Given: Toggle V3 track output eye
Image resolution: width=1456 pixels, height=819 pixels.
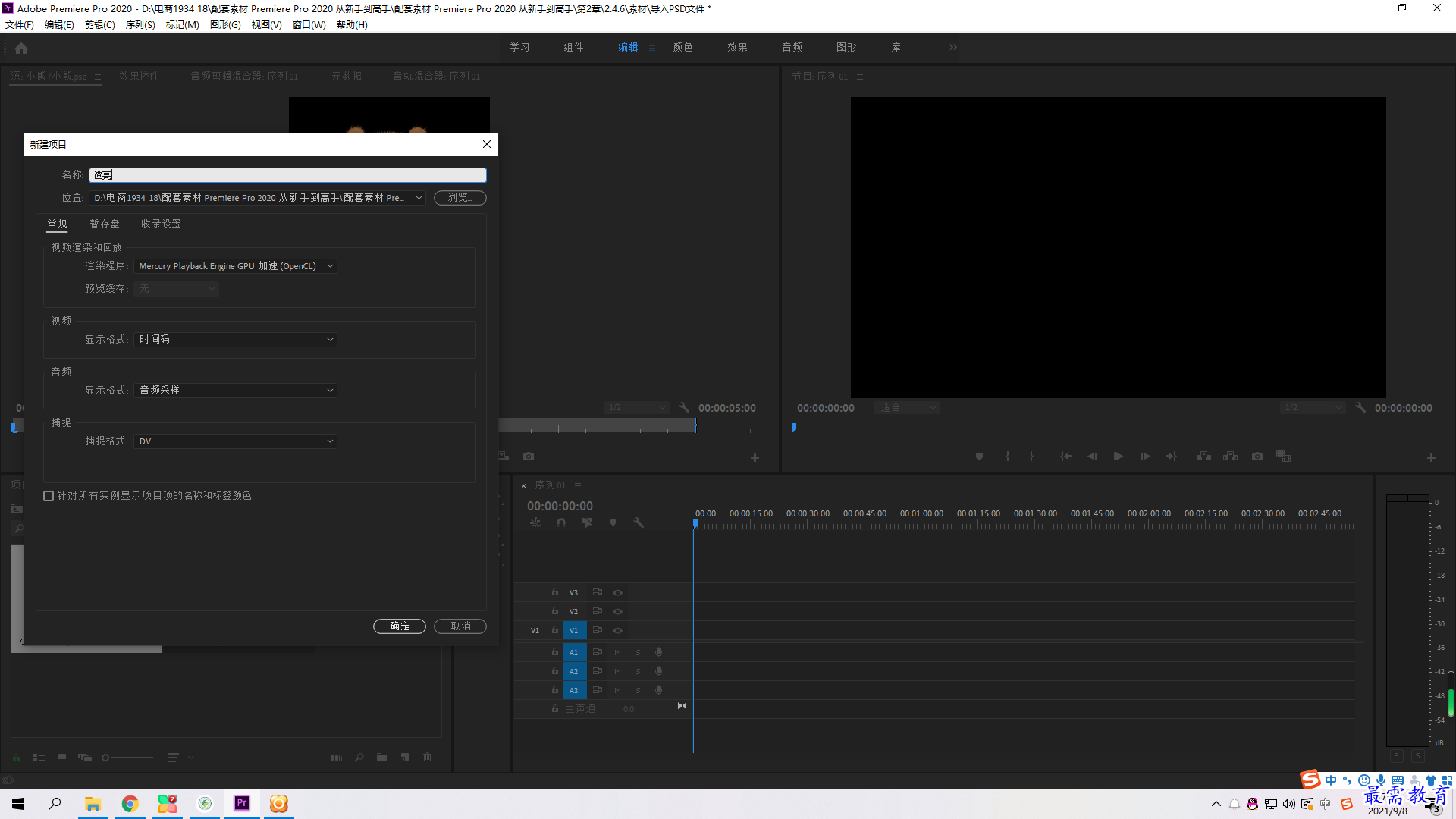Looking at the screenshot, I should click(617, 593).
